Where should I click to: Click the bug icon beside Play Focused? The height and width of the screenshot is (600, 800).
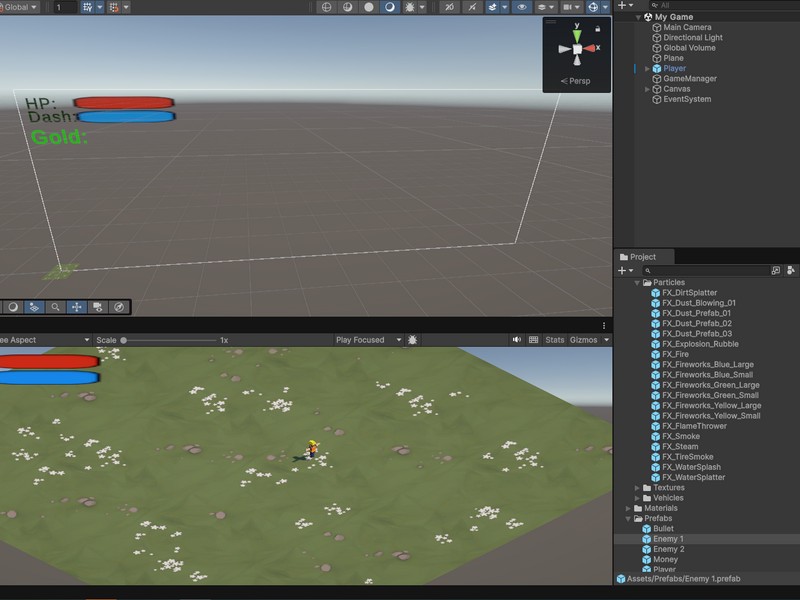413,340
